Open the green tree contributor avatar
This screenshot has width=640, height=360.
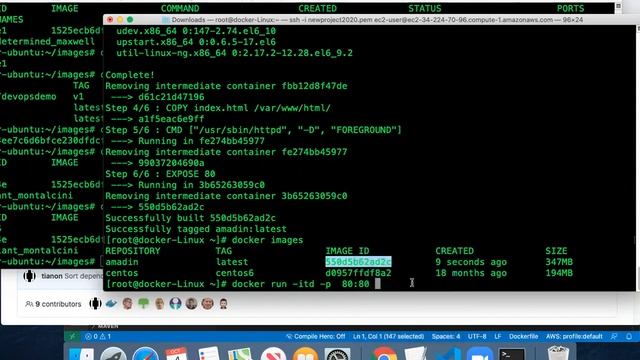[x=143, y=304]
